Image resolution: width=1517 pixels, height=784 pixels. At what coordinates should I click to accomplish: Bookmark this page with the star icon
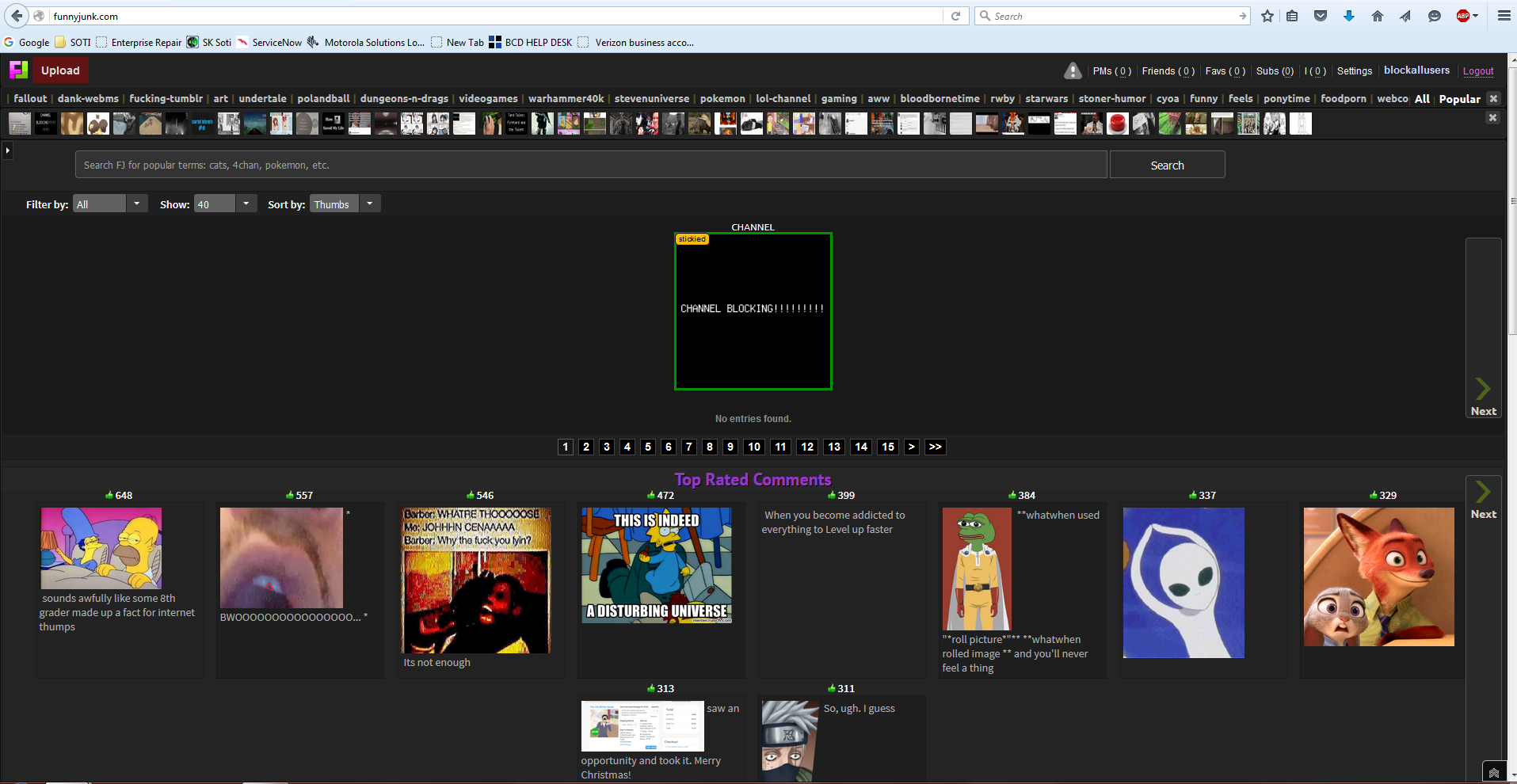[x=1267, y=16]
